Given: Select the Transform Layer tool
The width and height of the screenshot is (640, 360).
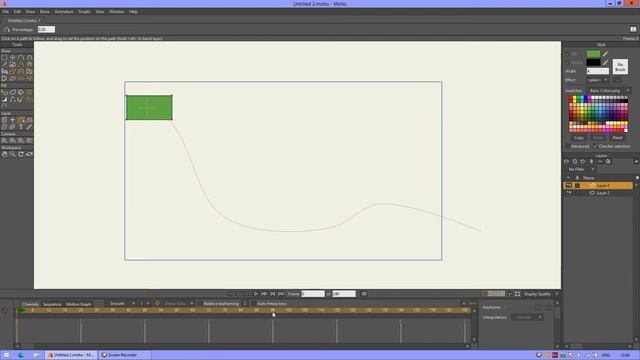Looking at the screenshot, I should 4,120.
